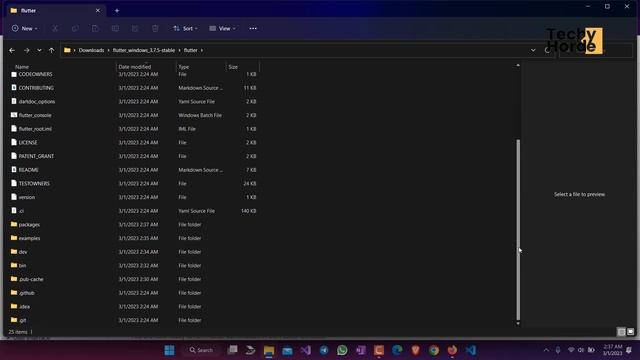Go back with the left arrow
The height and width of the screenshot is (360, 640).
point(12,50)
